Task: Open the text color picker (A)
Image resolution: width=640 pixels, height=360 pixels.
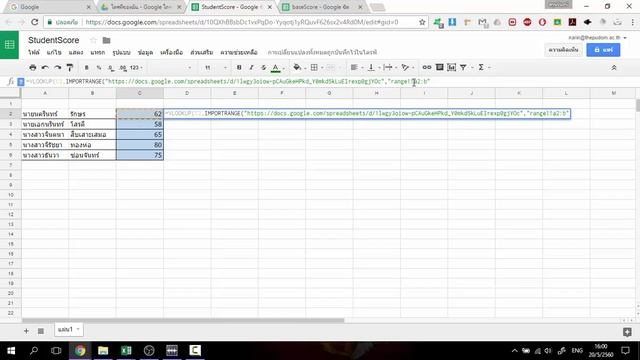Action: click(x=276, y=67)
